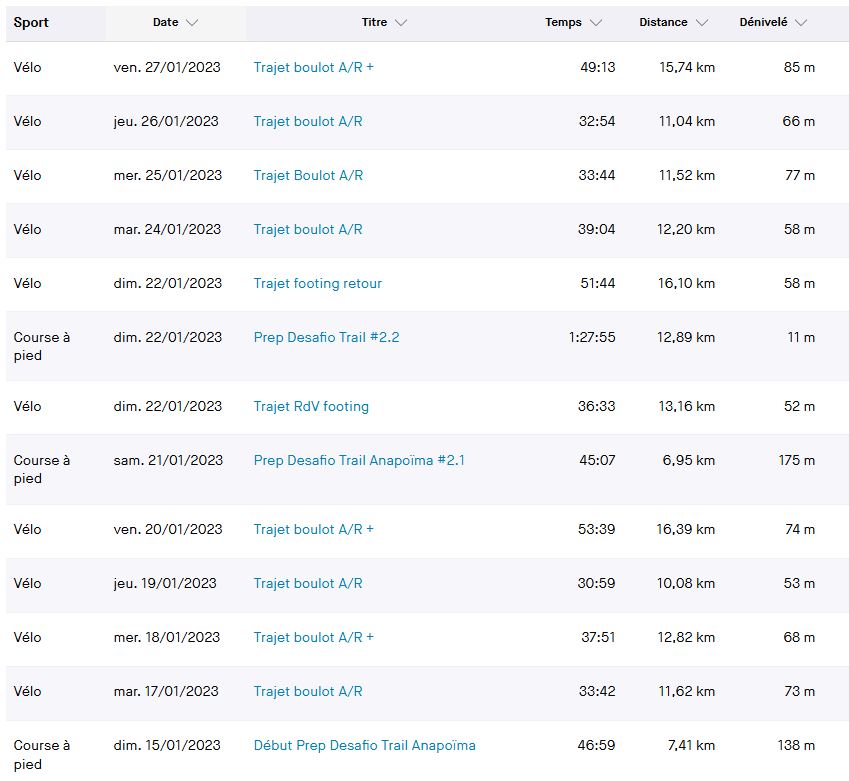
Task: Open Trajet boulot A/R from 19/01/2023
Action: 308,583
